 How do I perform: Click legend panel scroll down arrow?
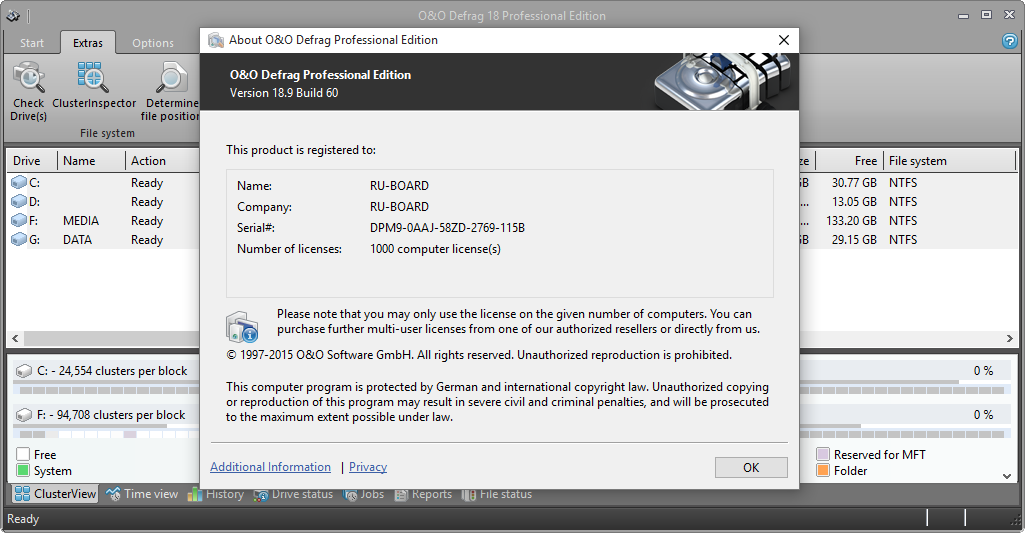point(1007,476)
